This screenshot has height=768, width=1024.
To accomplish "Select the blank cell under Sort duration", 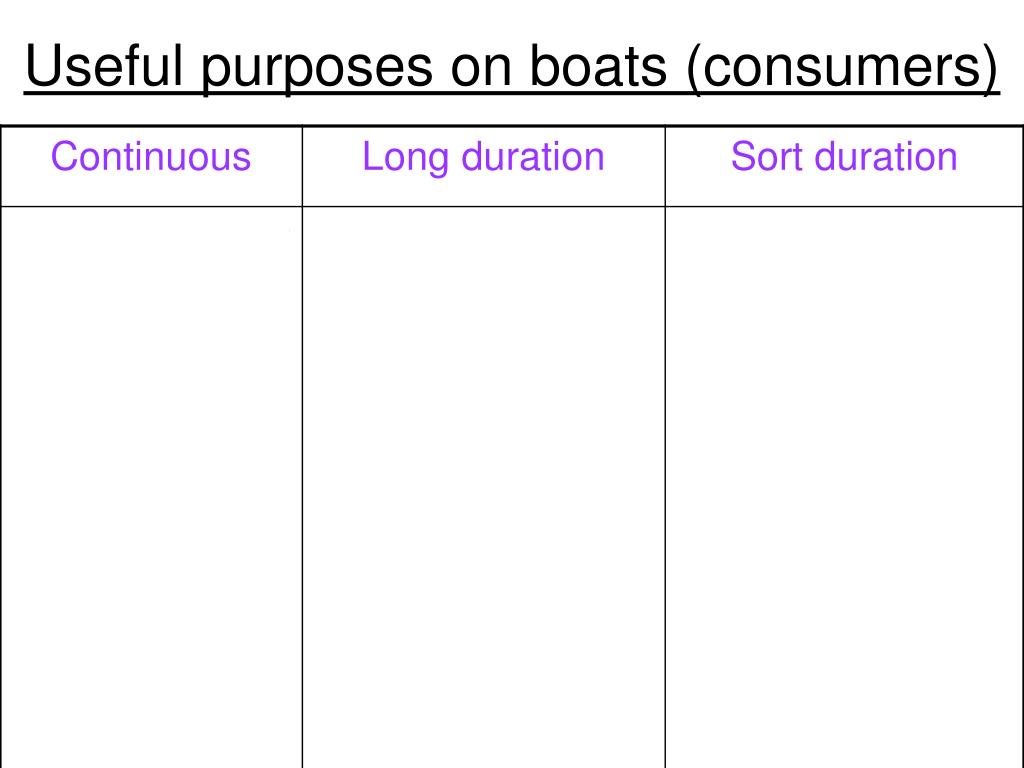I will 844,487.
